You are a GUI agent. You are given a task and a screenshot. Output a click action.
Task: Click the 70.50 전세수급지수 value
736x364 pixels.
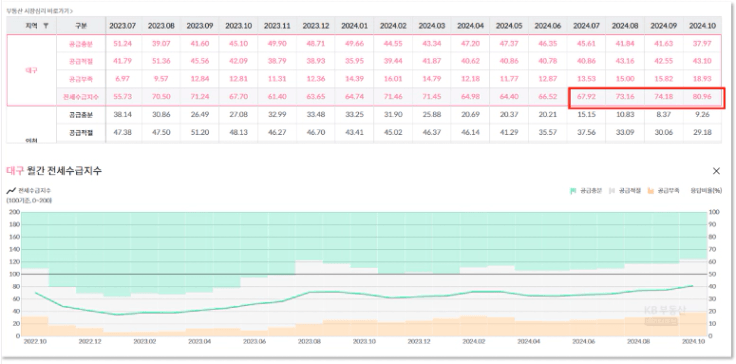[x=161, y=97]
